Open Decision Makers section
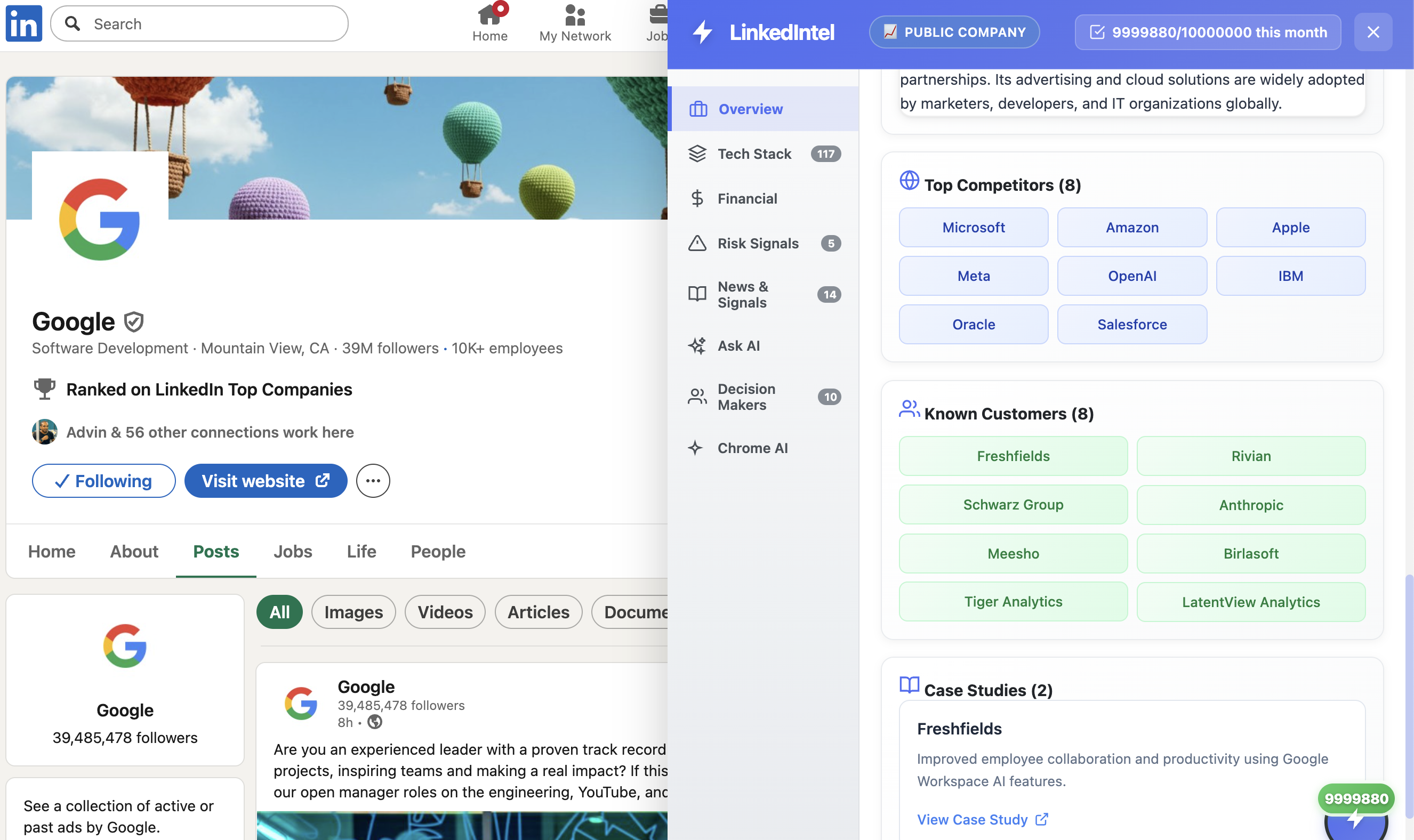The image size is (1414, 840). click(x=746, y=397)
